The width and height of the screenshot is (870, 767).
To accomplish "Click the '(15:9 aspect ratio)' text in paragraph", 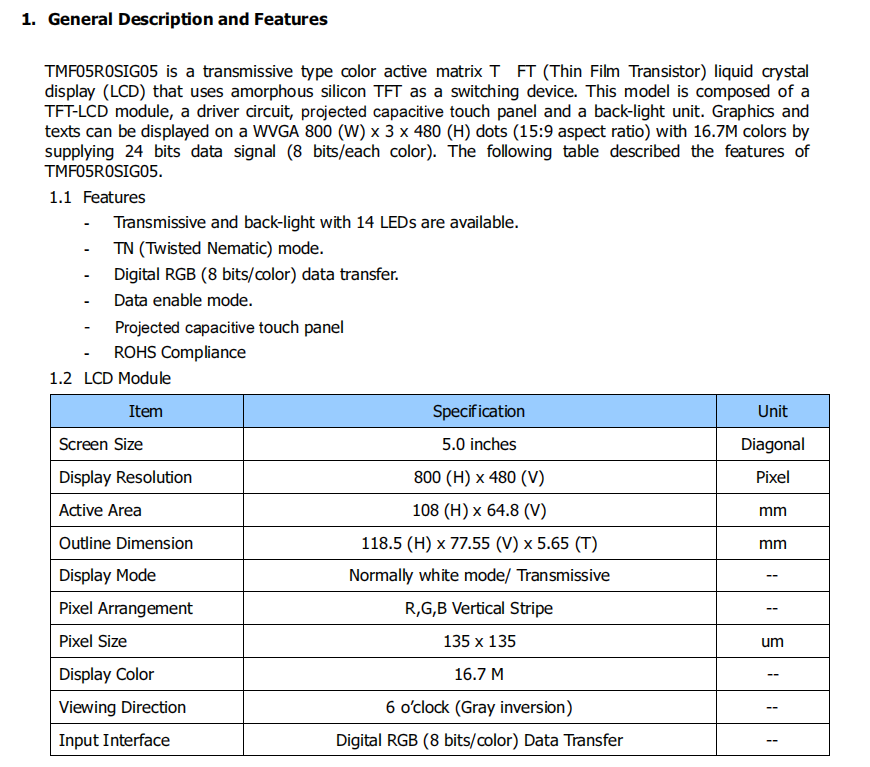I will coord(581,132).
